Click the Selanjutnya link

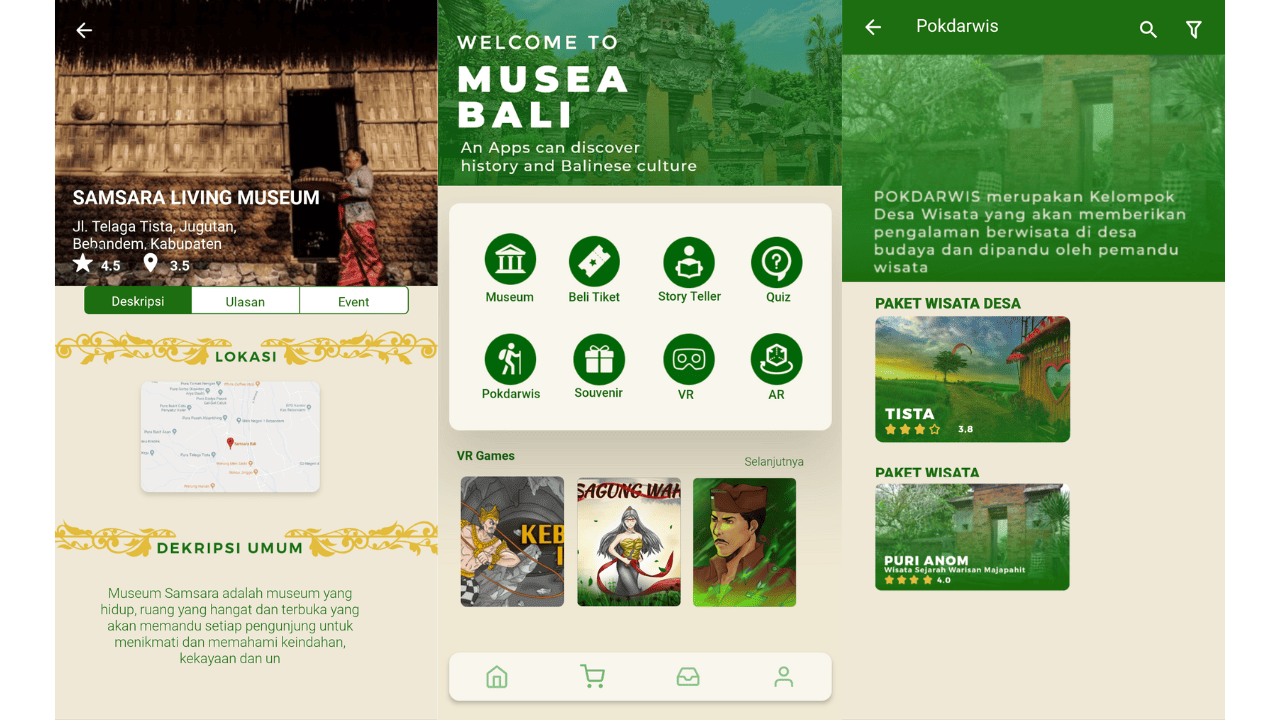tap(773, 462)
